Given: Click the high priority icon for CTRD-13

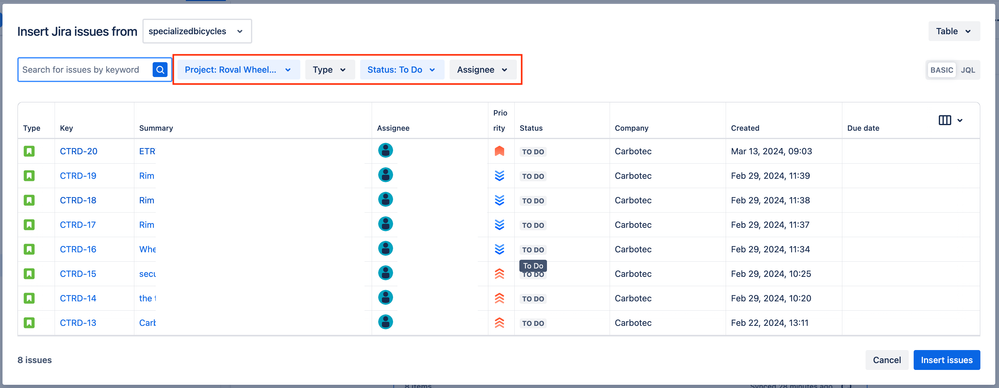Looking at the screenshot, I should click(x=500, y=323).
